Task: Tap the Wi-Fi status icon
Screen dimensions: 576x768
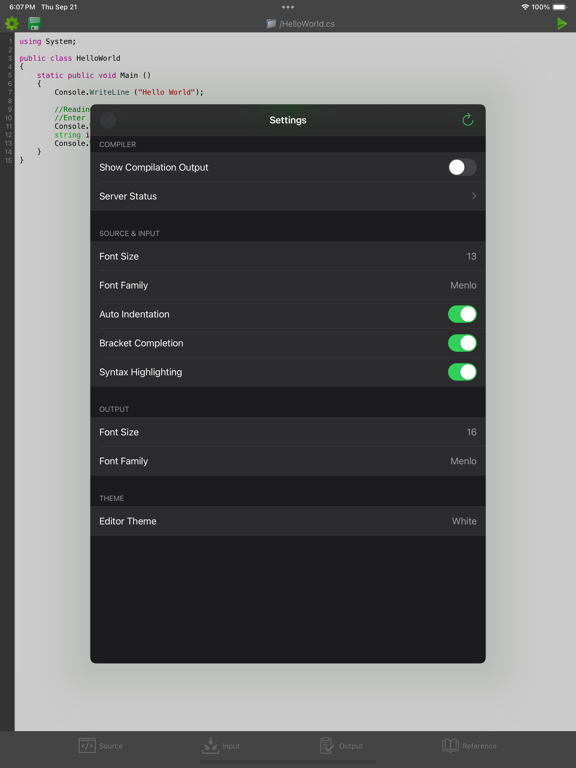Action: 525,7
